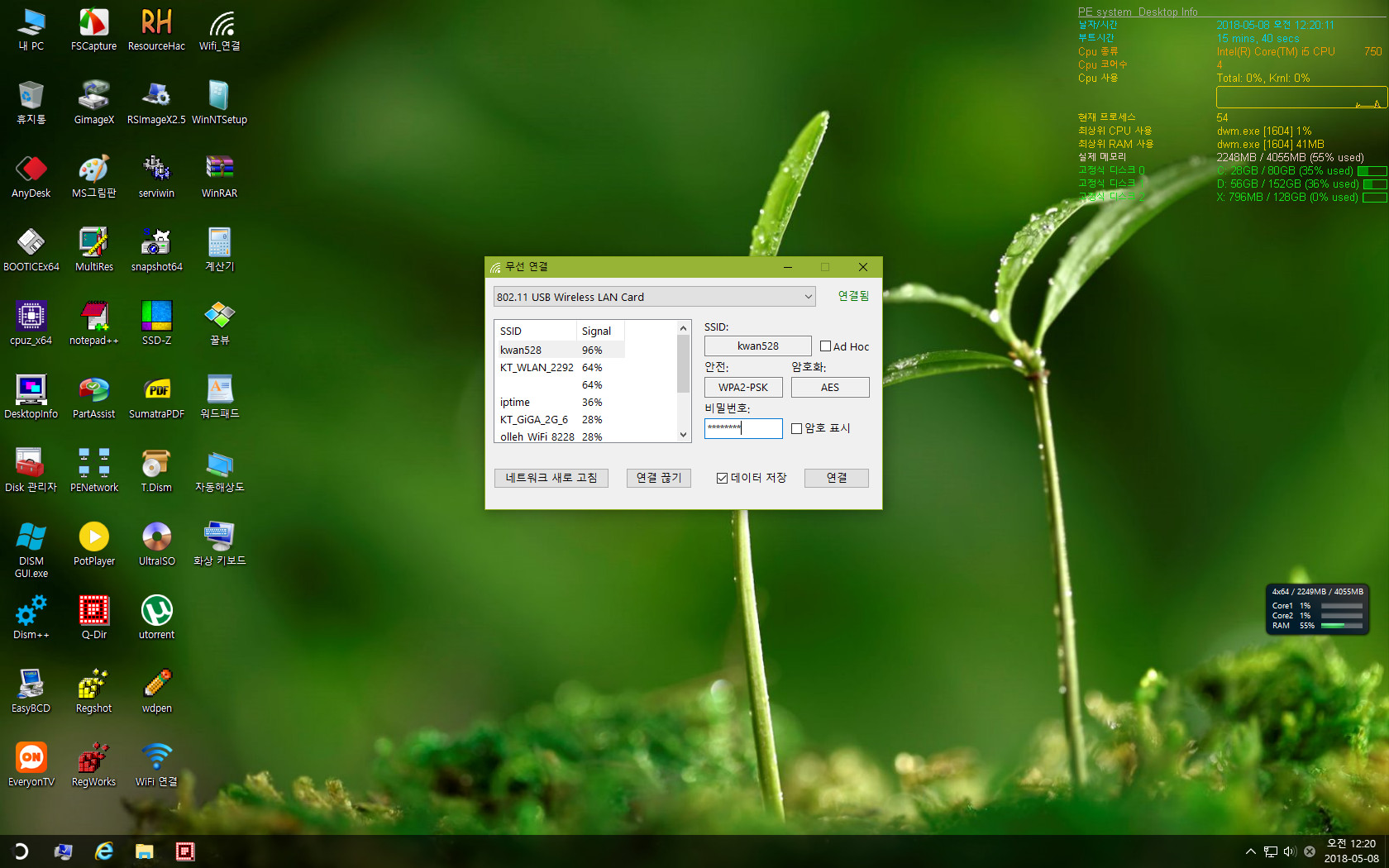Select the KT_GiGA_2G_6 network row
The width and height of the screenshot is (1389, 868).
559,419
